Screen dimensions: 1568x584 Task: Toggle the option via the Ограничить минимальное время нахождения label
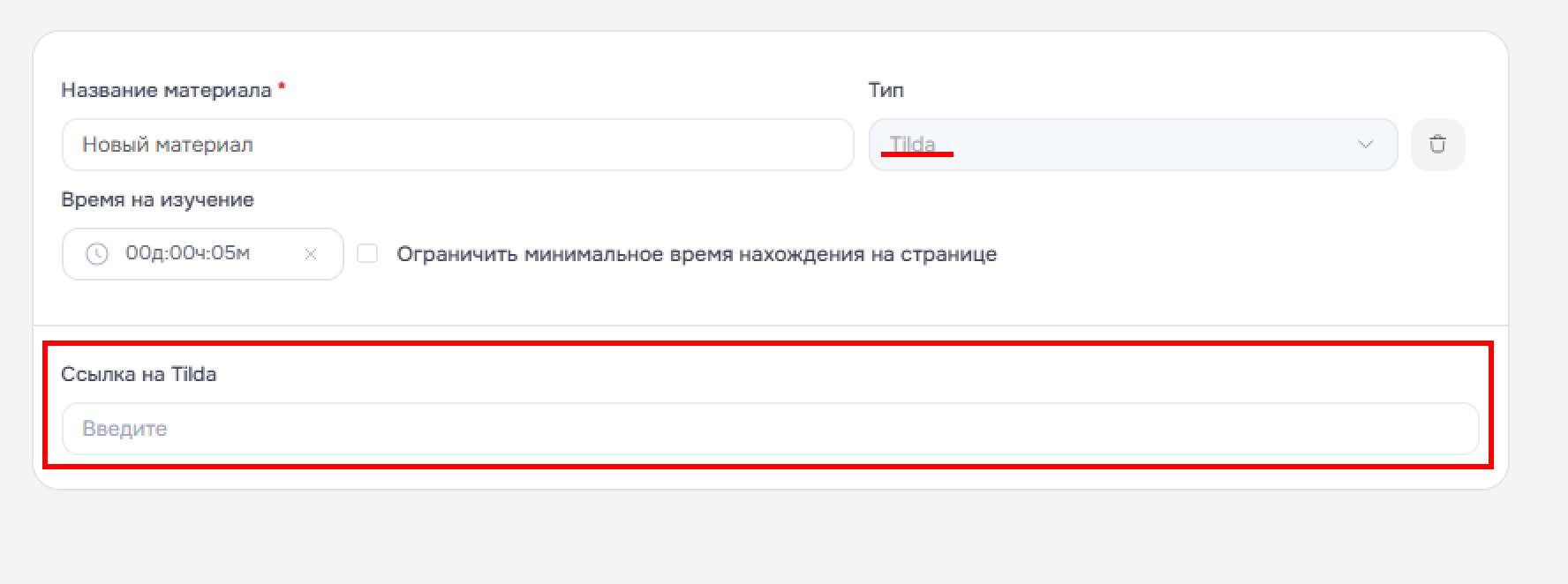tap(697, 254)
